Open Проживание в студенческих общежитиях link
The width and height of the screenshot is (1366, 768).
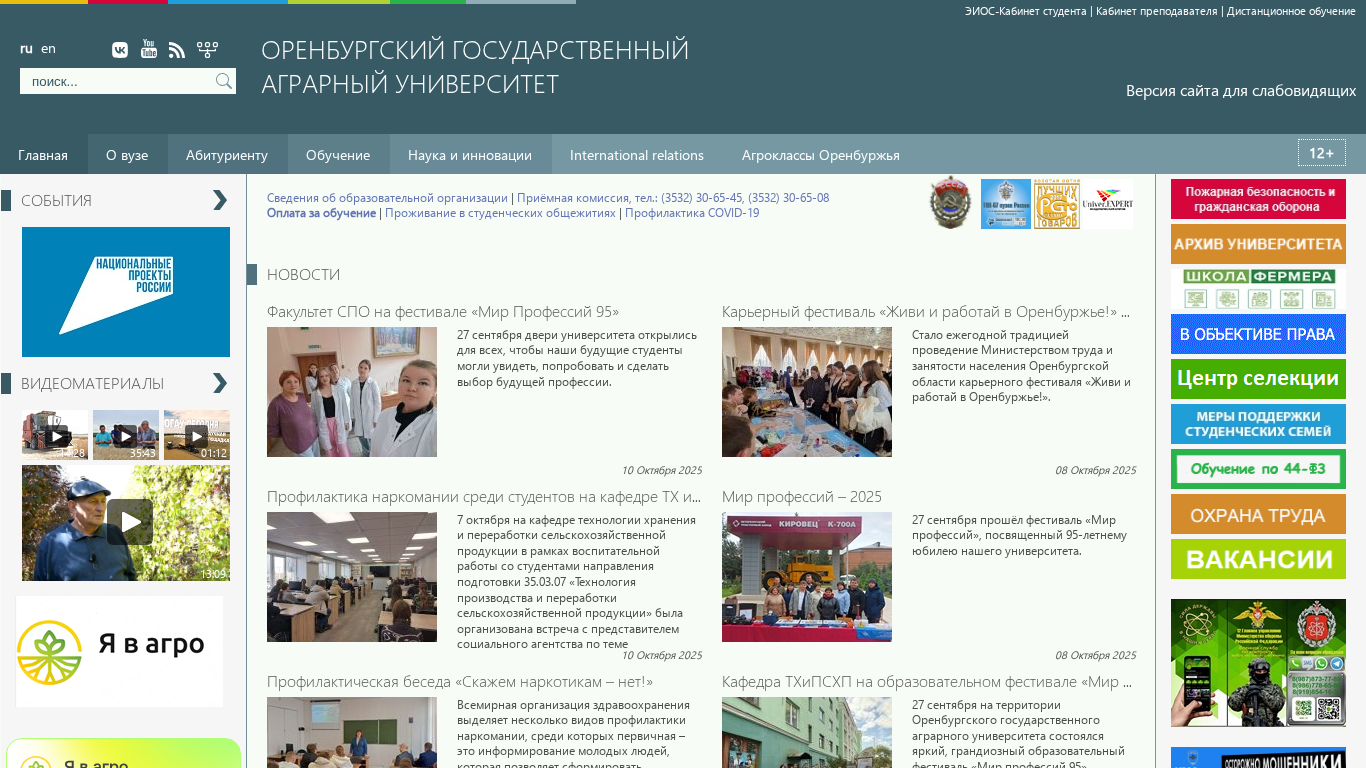(500, 213)
